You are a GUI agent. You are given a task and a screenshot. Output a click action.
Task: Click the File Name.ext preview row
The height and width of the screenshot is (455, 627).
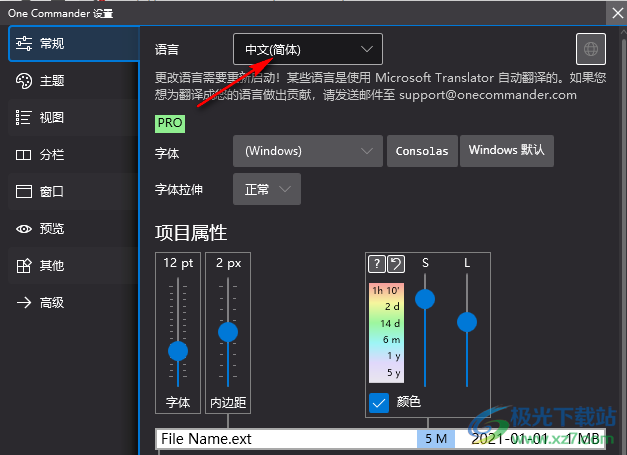380,439
